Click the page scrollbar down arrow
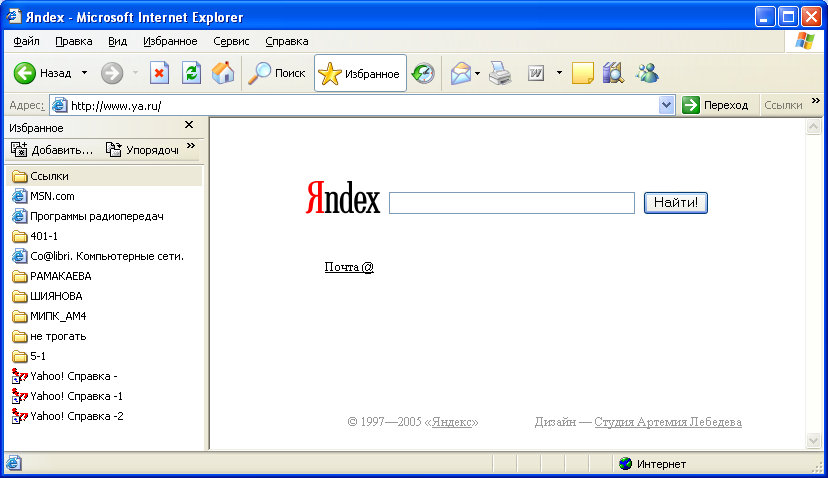This screenshot has width=828, height=478. click(x=813, y=440)
